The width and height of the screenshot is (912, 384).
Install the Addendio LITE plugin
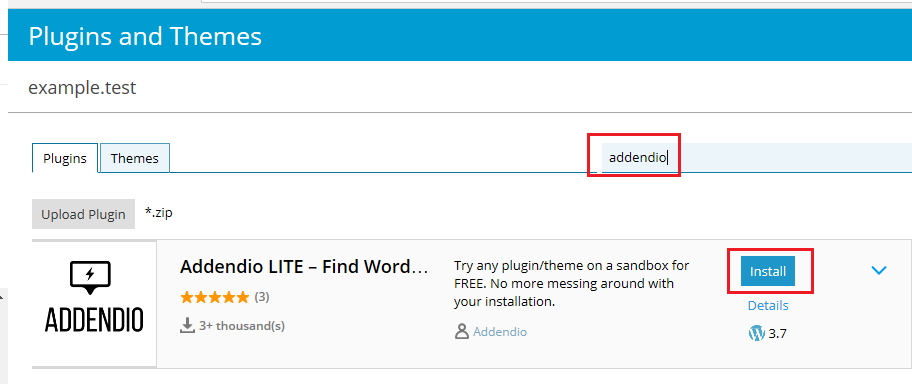coord(768,271)
